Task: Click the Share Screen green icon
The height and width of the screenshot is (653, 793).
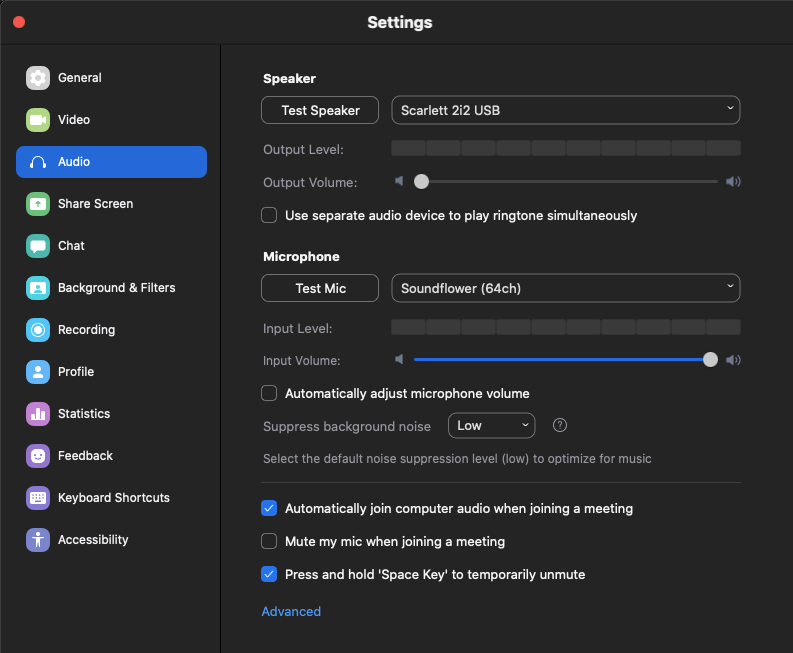Action: (38, 204)
